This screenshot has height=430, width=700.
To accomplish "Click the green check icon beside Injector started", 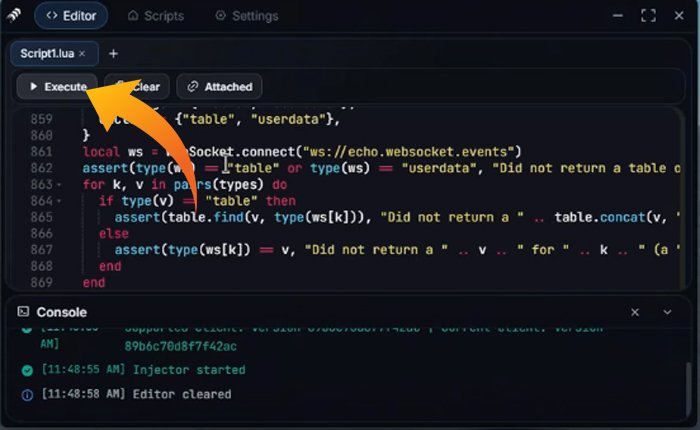I will pyautogui.click(x=27, y=370).
